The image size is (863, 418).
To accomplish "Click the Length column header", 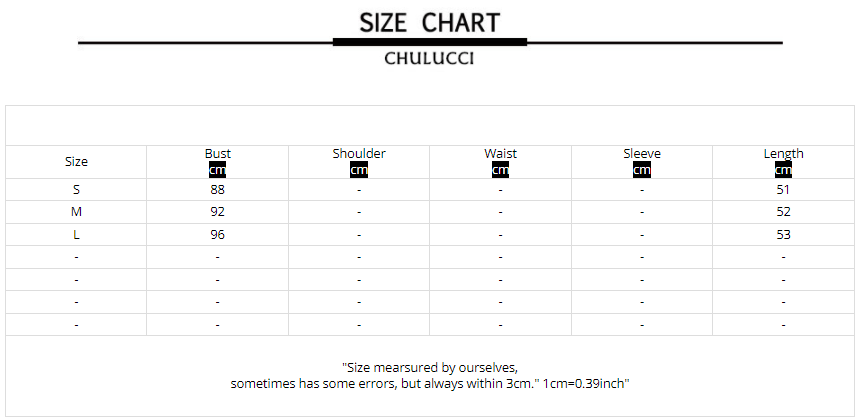I will (783, 153).
